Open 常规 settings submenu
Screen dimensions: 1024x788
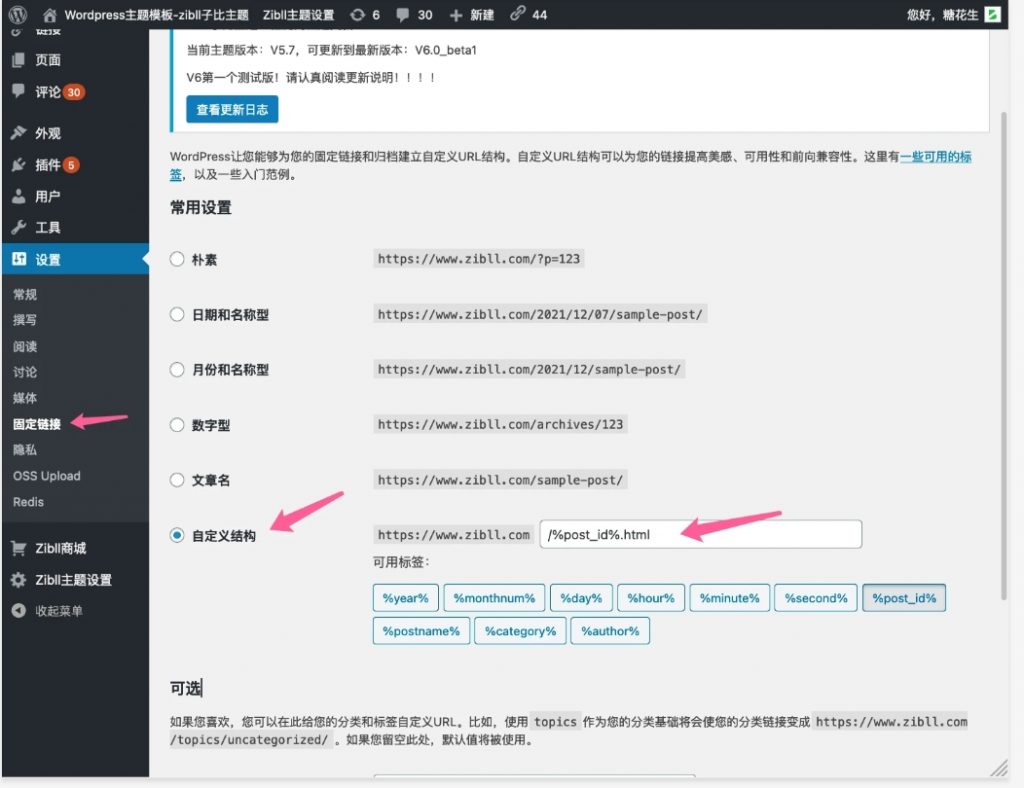25,294
